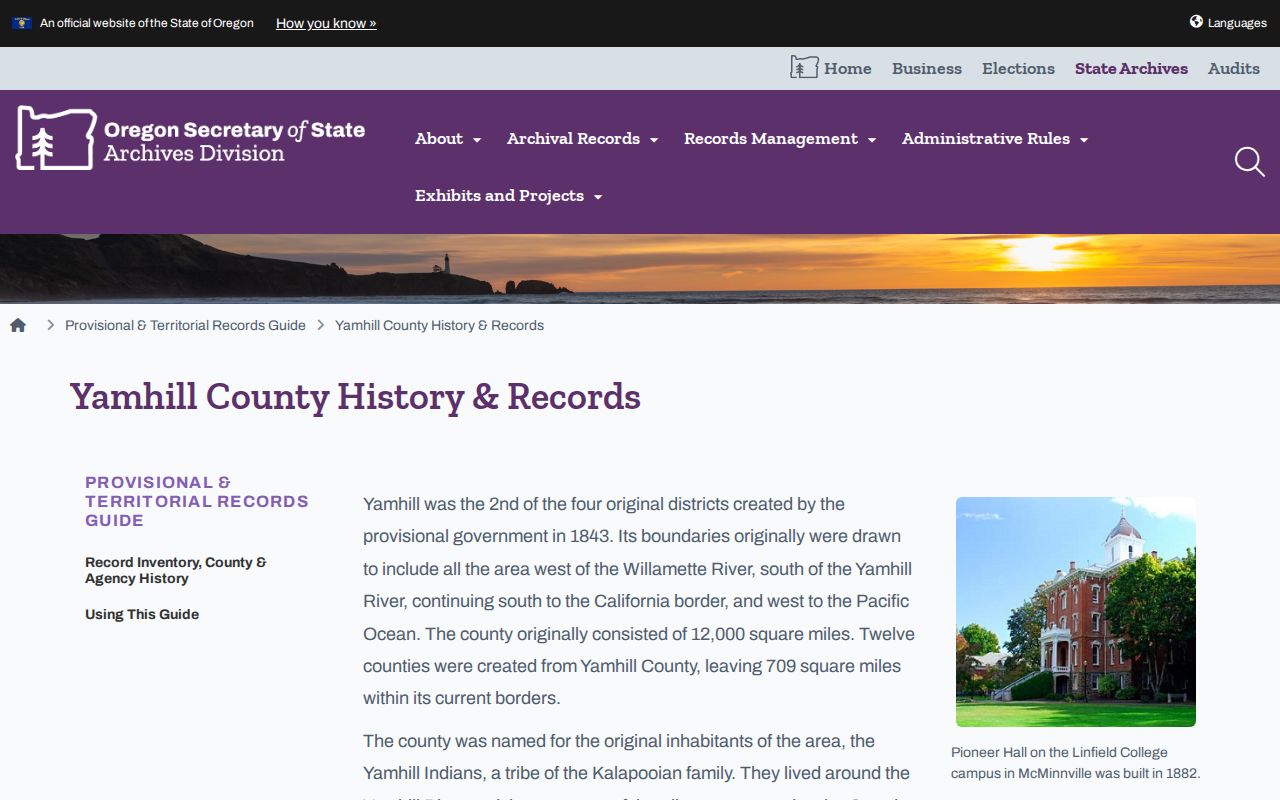This screenshot has width=1280, height=800.
Task: Open the site search magnifier icon
Action: [x=1249, y=162]
